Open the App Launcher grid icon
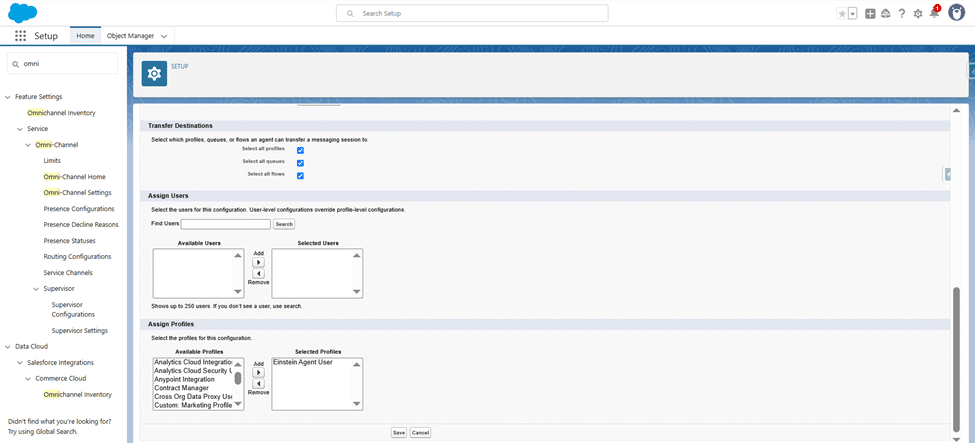 [21, 36]
